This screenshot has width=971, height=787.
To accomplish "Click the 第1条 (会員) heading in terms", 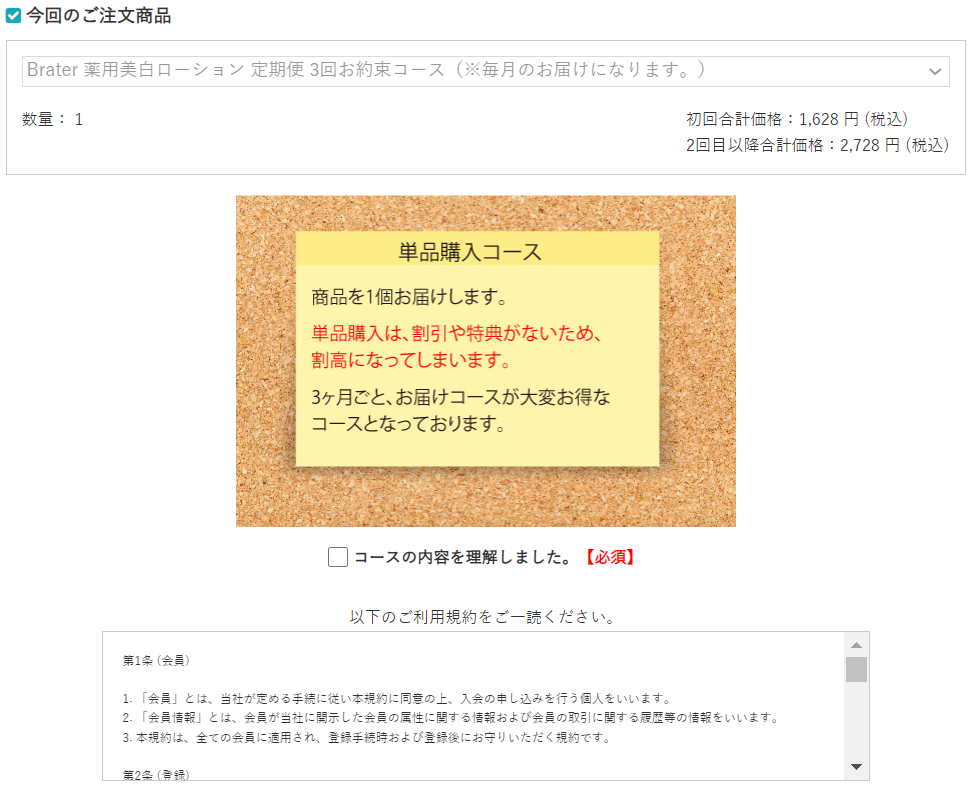I will tap(156, 660).
